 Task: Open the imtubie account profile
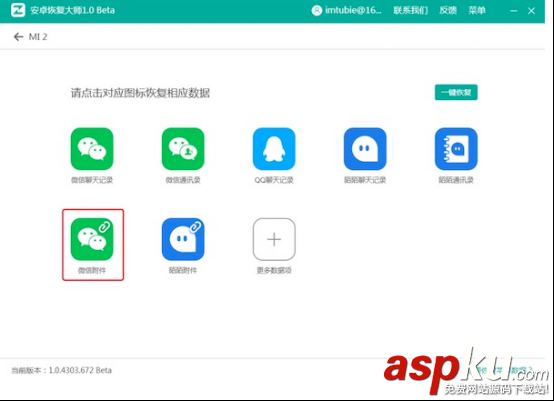[x=346, y=11]
